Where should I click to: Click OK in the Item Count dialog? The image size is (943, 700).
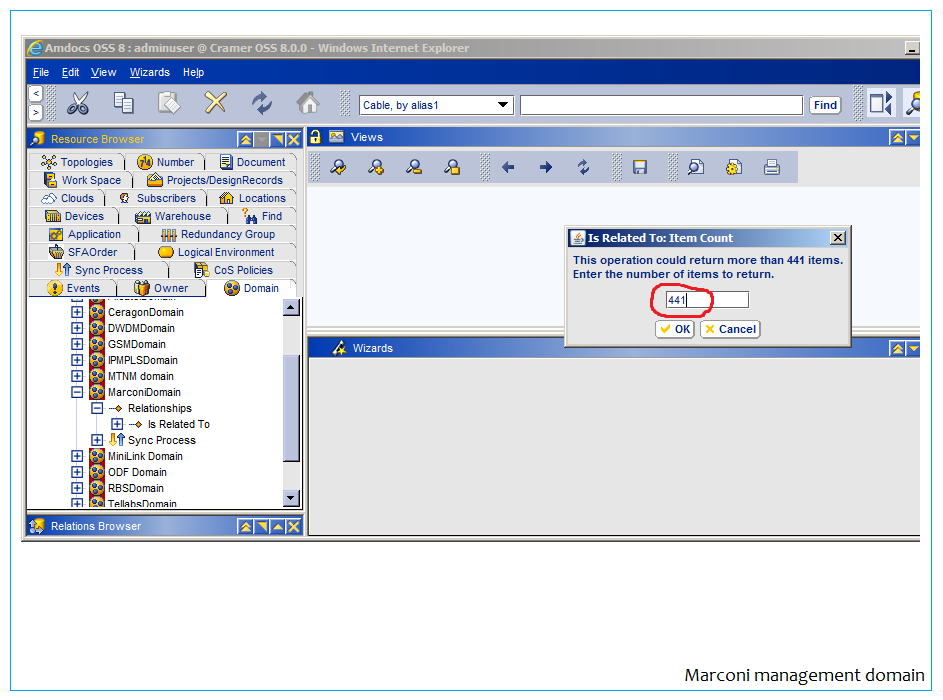pos(675,329)
